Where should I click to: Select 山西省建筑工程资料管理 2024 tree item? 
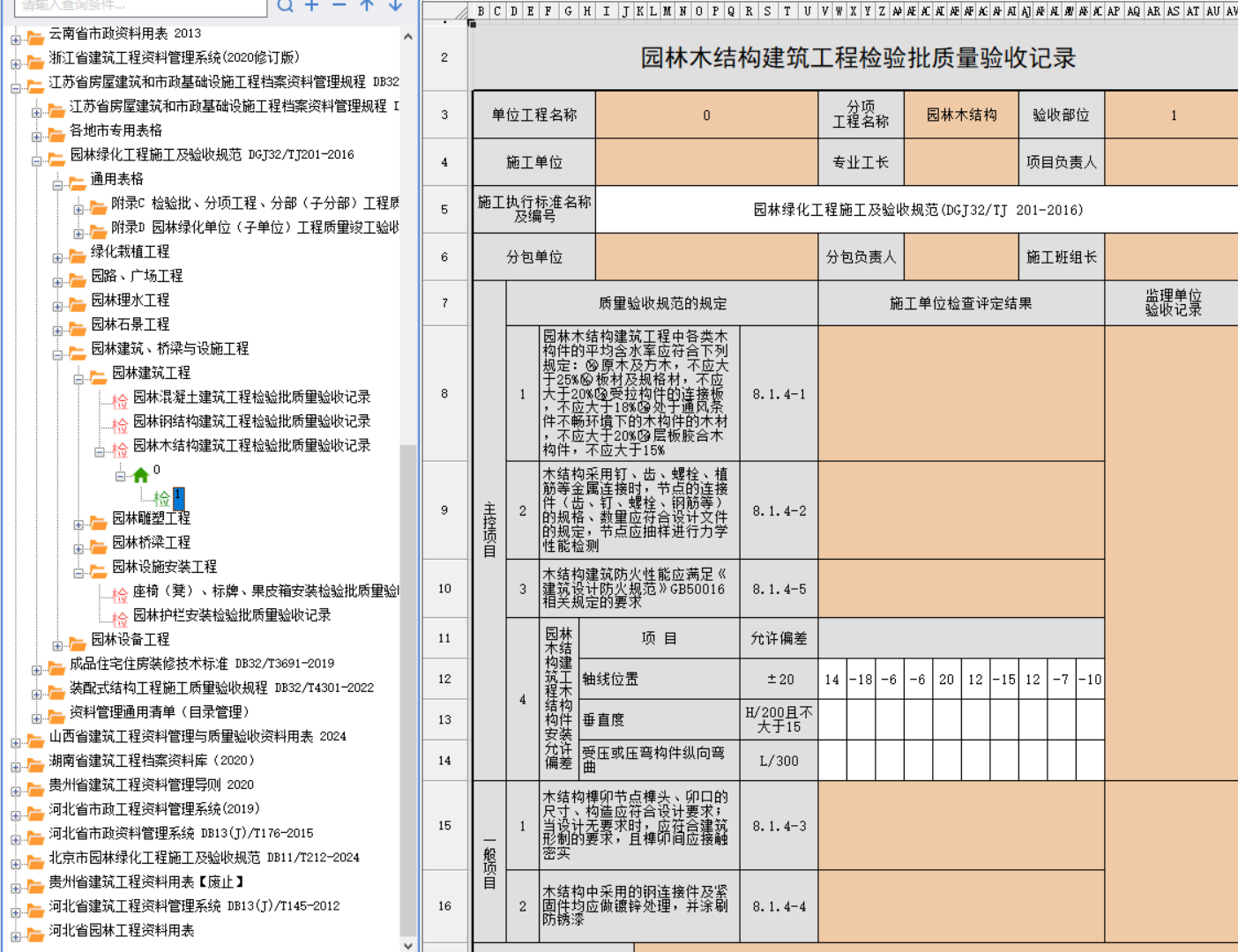tap(198, 736)
